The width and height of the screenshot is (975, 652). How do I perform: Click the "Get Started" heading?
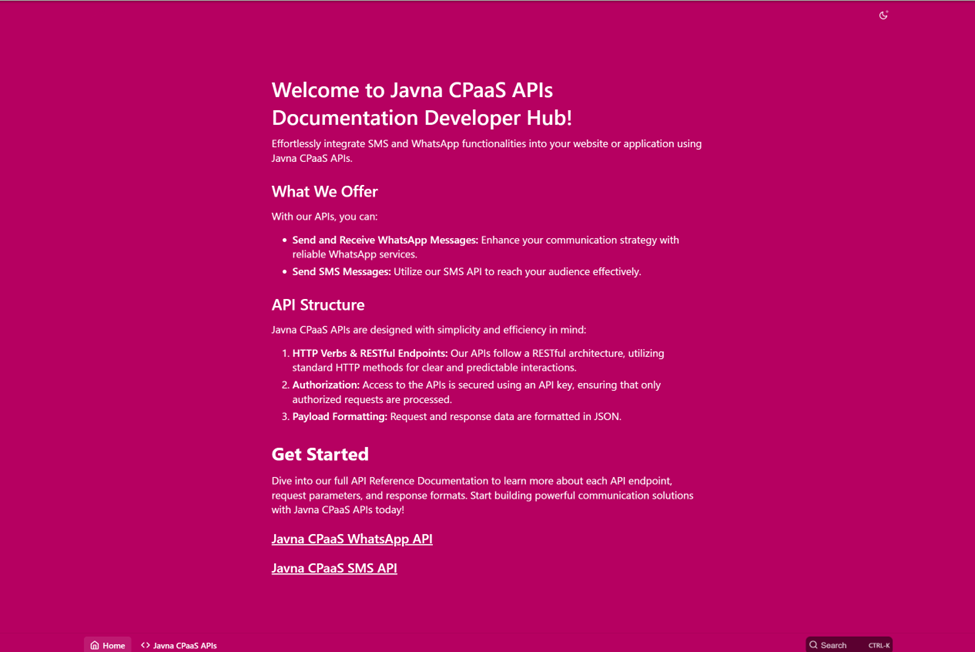tap(320, 454)
